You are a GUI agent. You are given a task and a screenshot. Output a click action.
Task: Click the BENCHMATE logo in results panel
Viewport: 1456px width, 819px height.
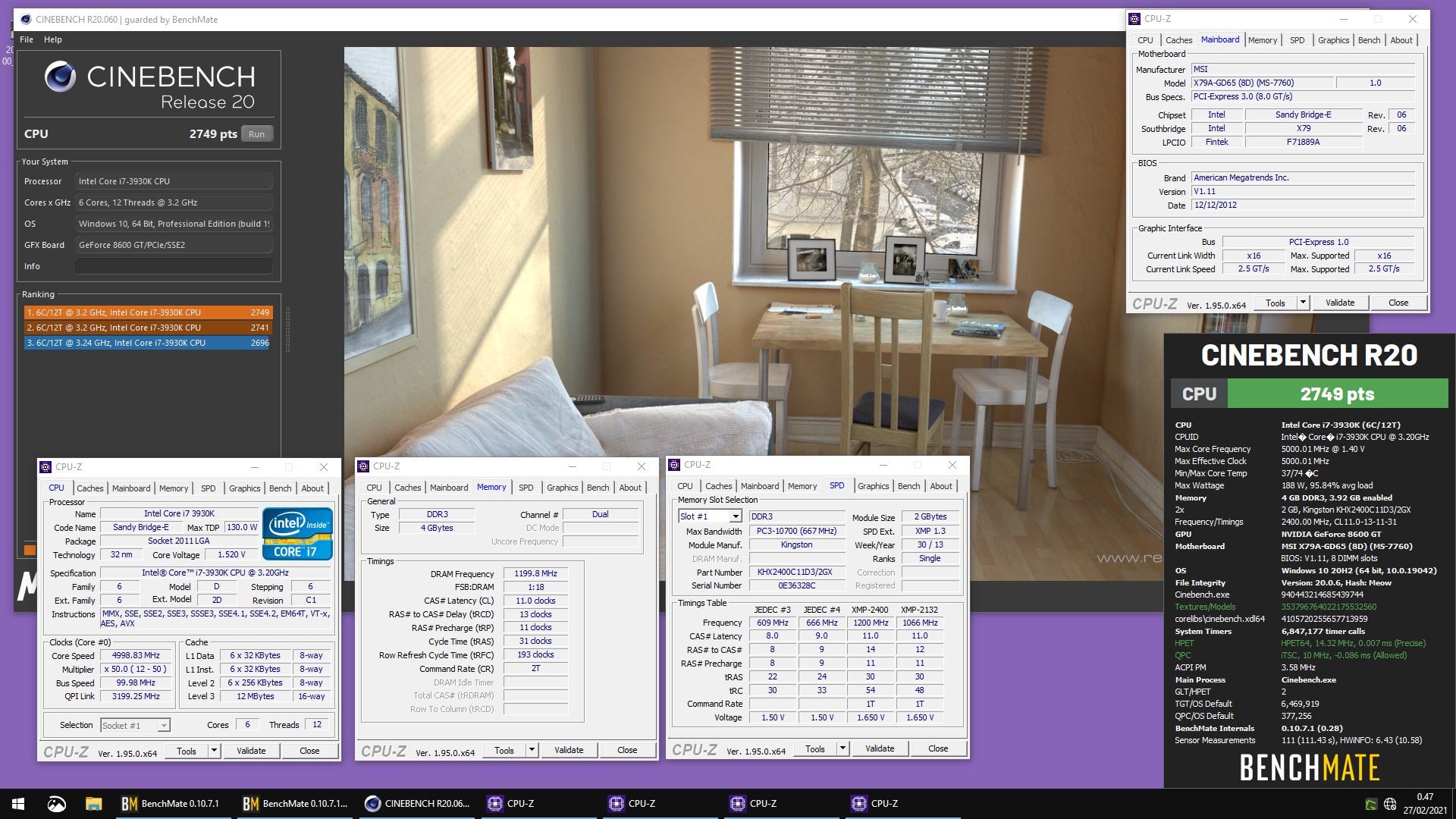(1310, 768)
